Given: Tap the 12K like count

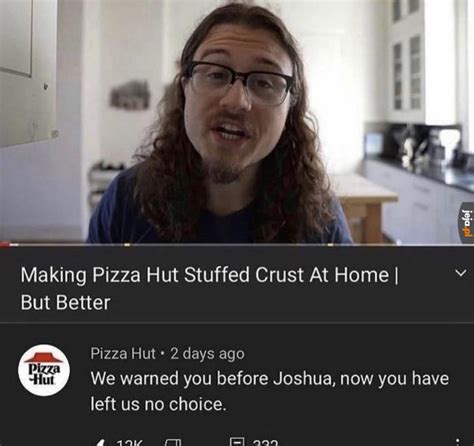Looking at the screenshot, I should tap(130, 443).
